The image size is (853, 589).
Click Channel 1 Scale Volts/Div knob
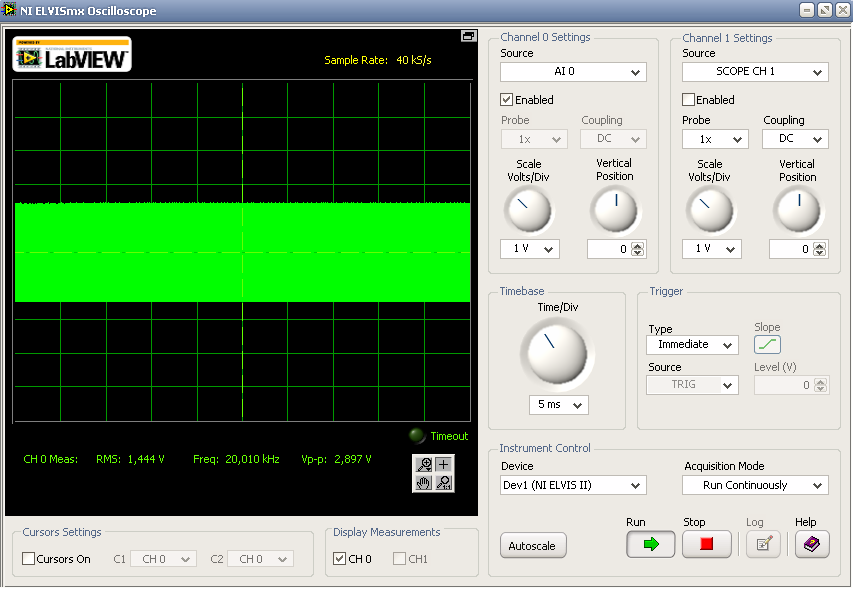[x=710, y=209]
